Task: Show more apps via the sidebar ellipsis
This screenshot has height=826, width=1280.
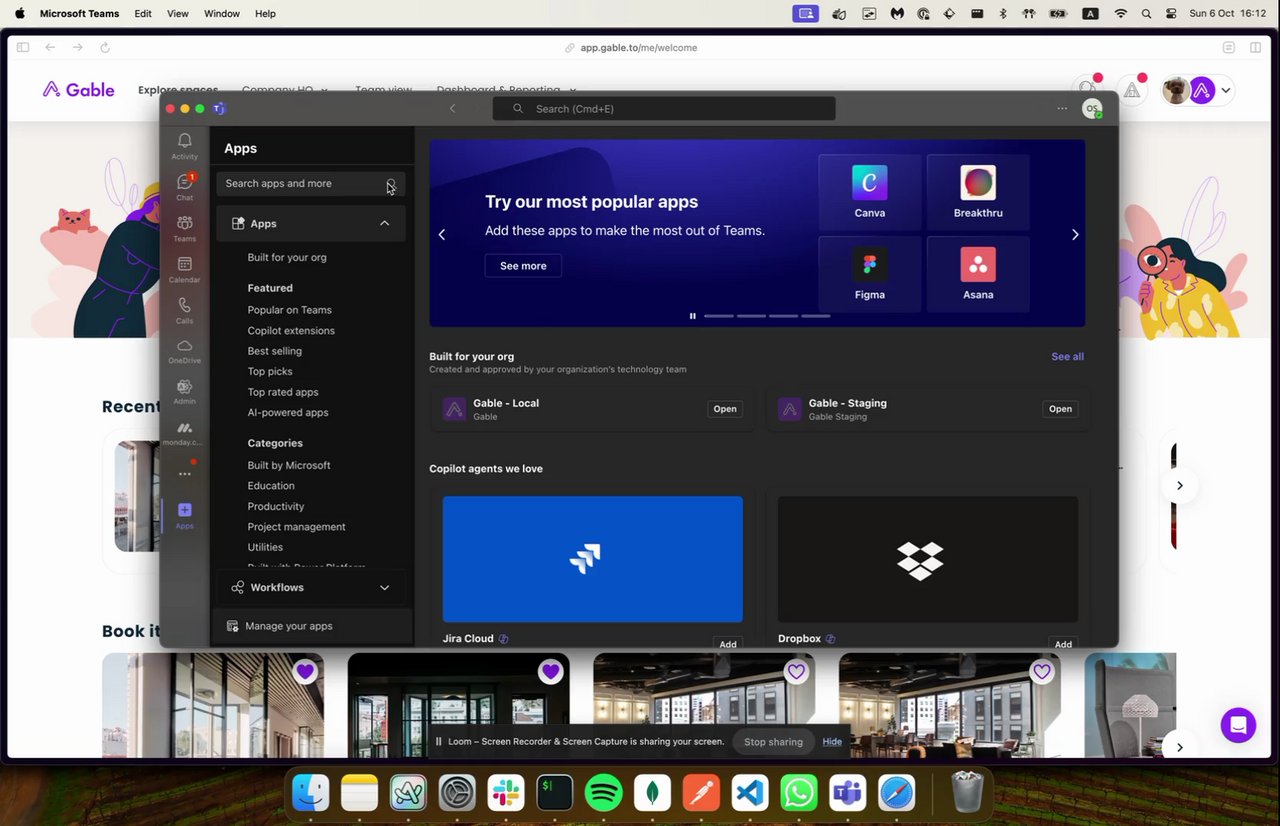Action: pyautogui.click(x=184, y=474)
